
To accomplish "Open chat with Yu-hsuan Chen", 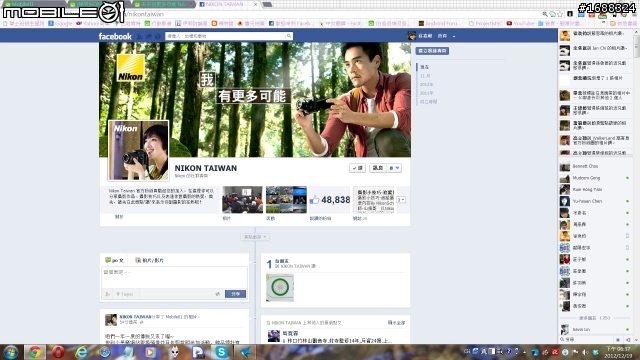I will 595,201.
